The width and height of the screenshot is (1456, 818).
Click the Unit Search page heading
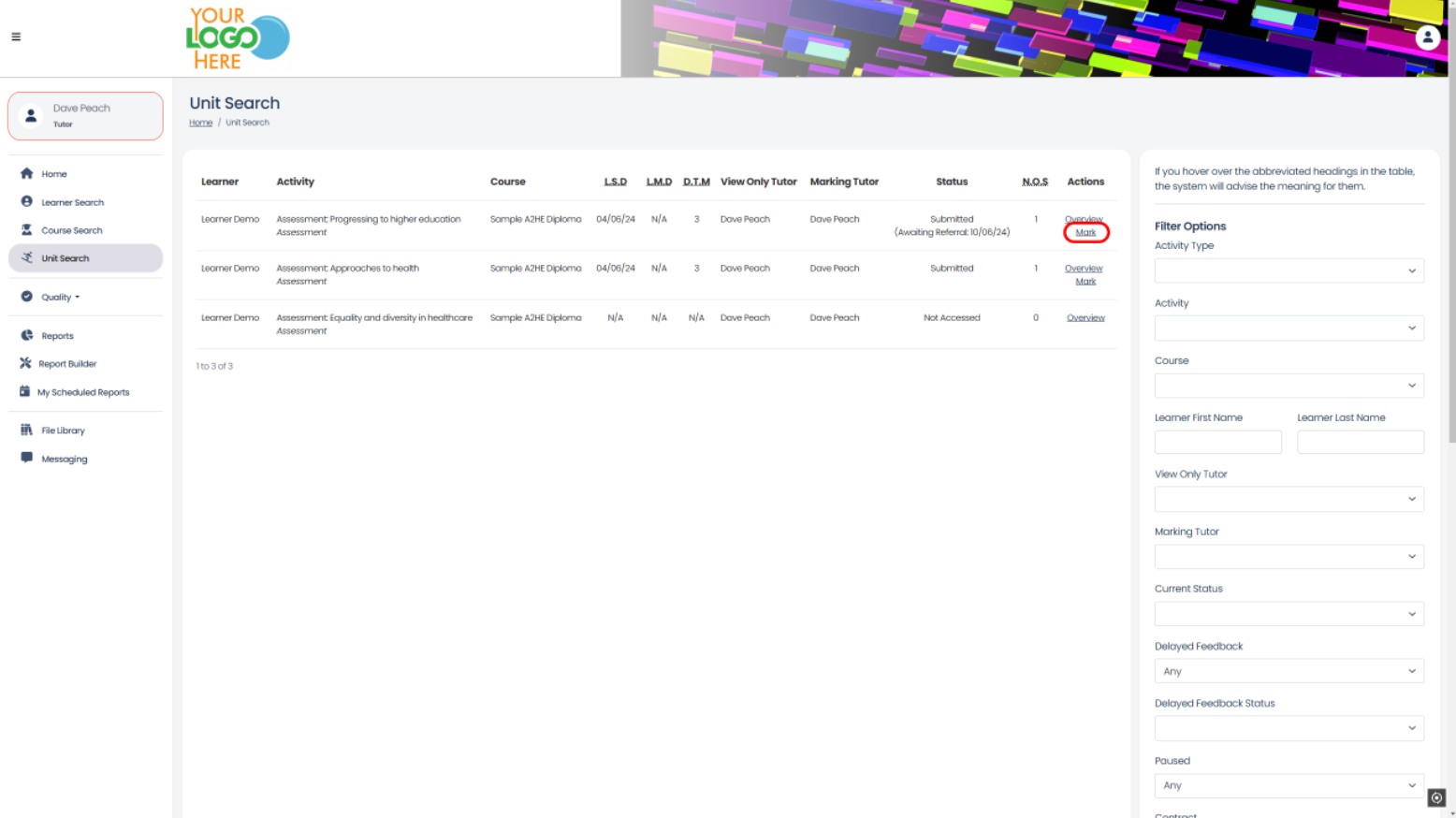point(235,103)
